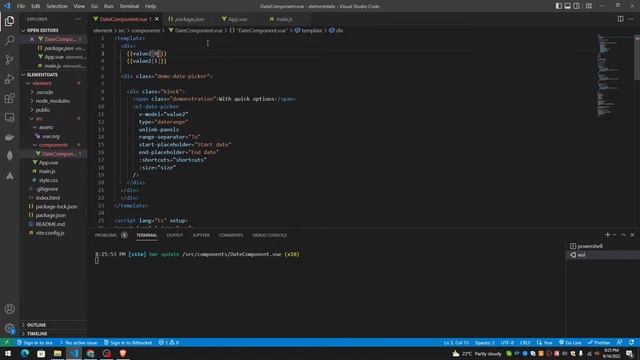640x360 pixels.
Task: Open the Search view in activity bar
Action: click(x=9, y=40)
